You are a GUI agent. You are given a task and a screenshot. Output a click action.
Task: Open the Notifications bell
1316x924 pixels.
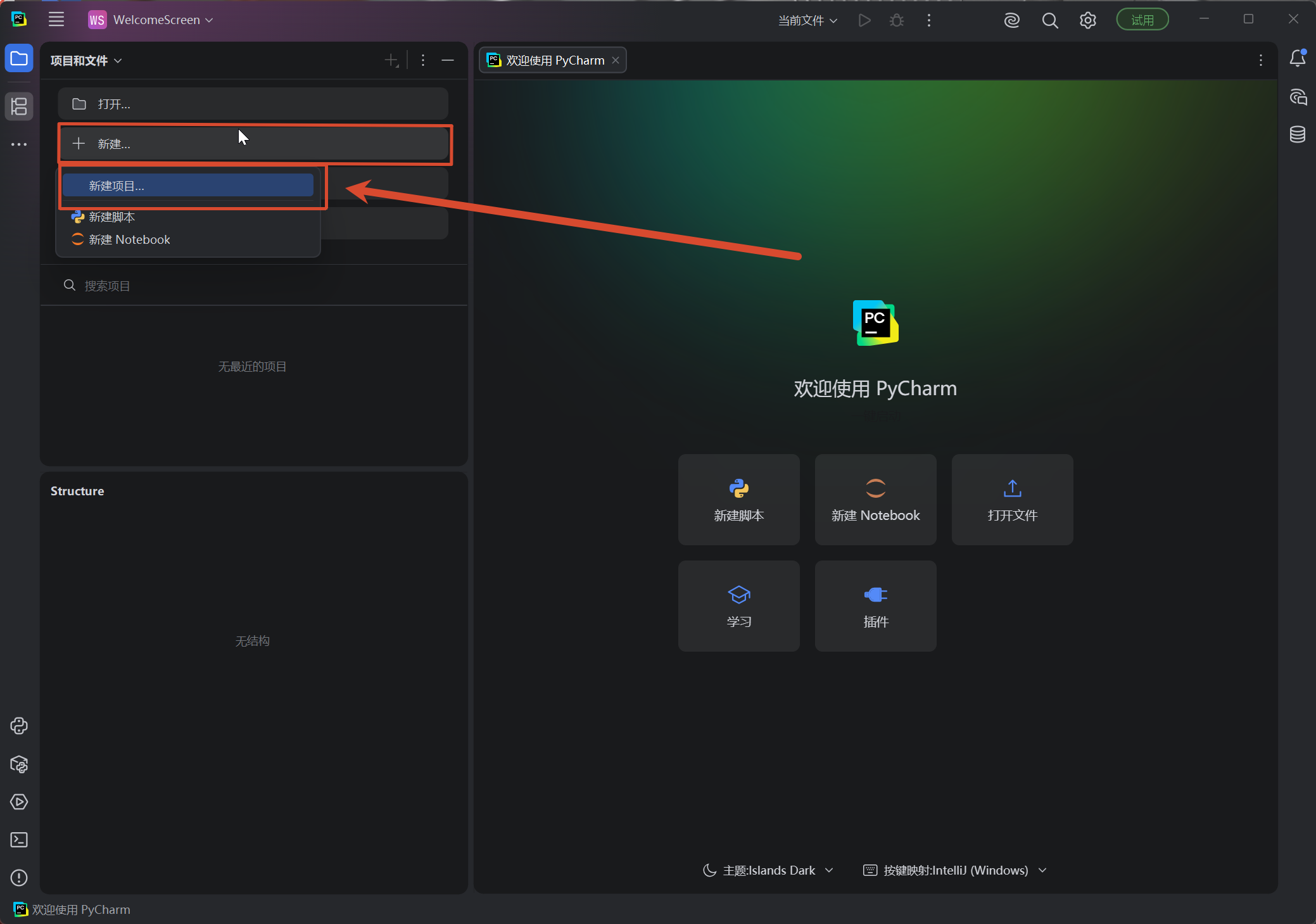tap(1298, 58)
